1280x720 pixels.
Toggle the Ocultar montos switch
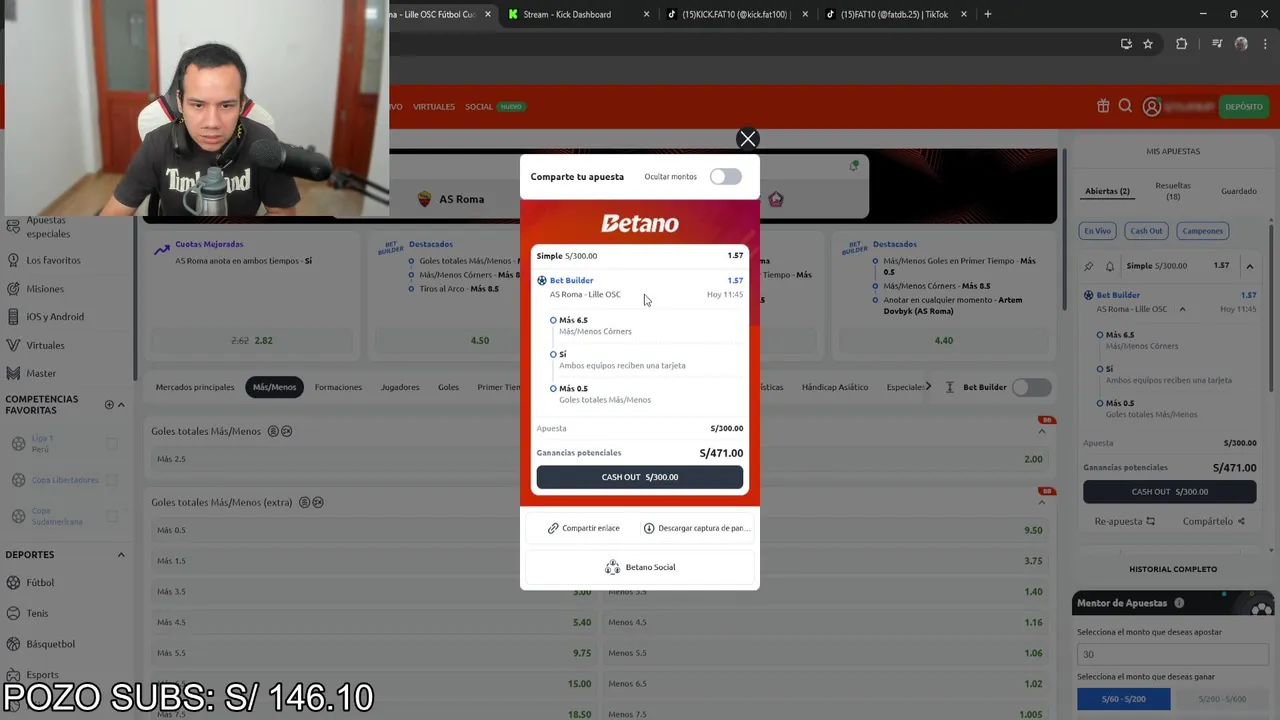[x=726, y=177]
